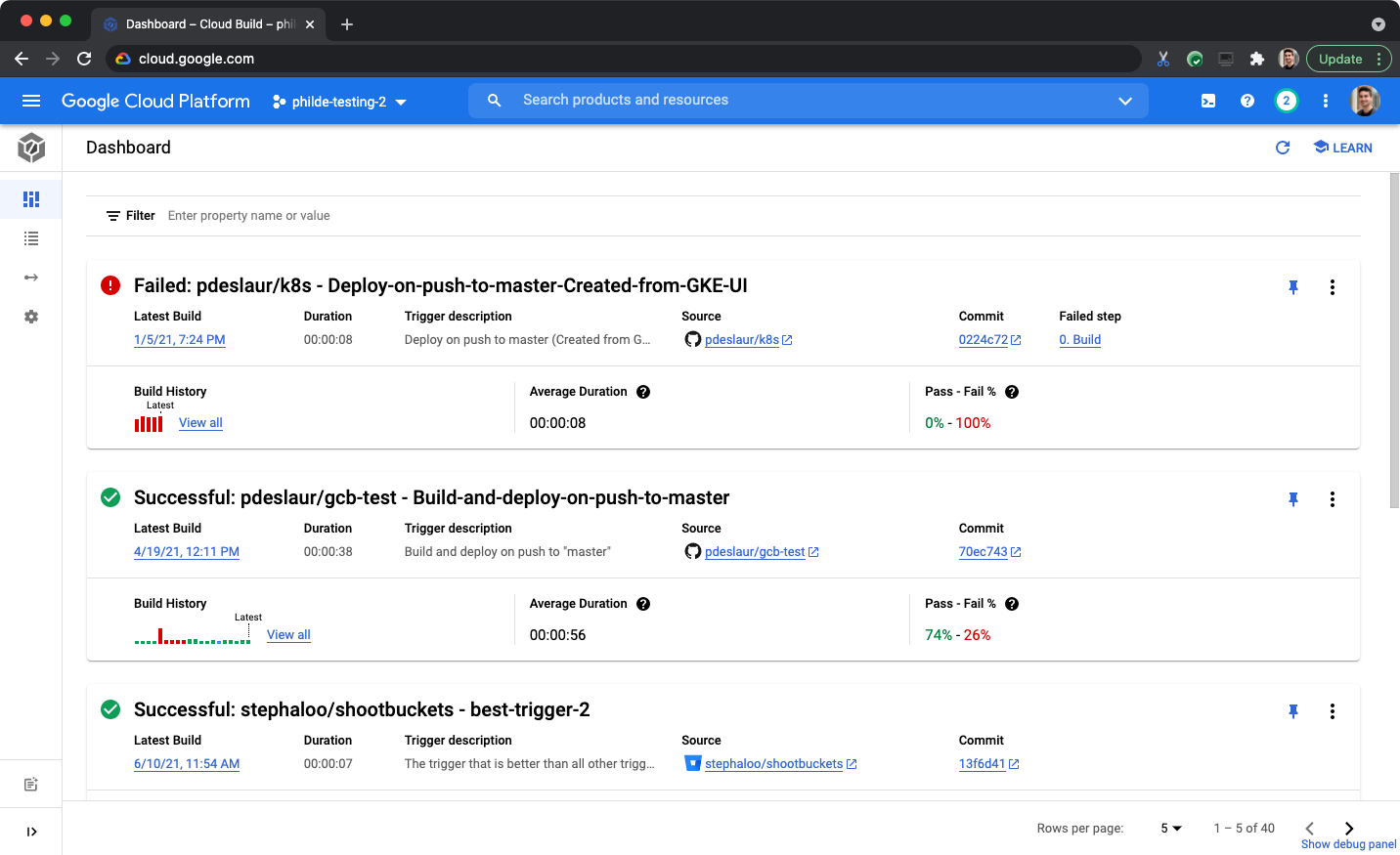Open more actions for stephaloo/shootbuckets card
Image resolution: width=1400 pixels, height=855 pixels.
[x=1333, y=711]
